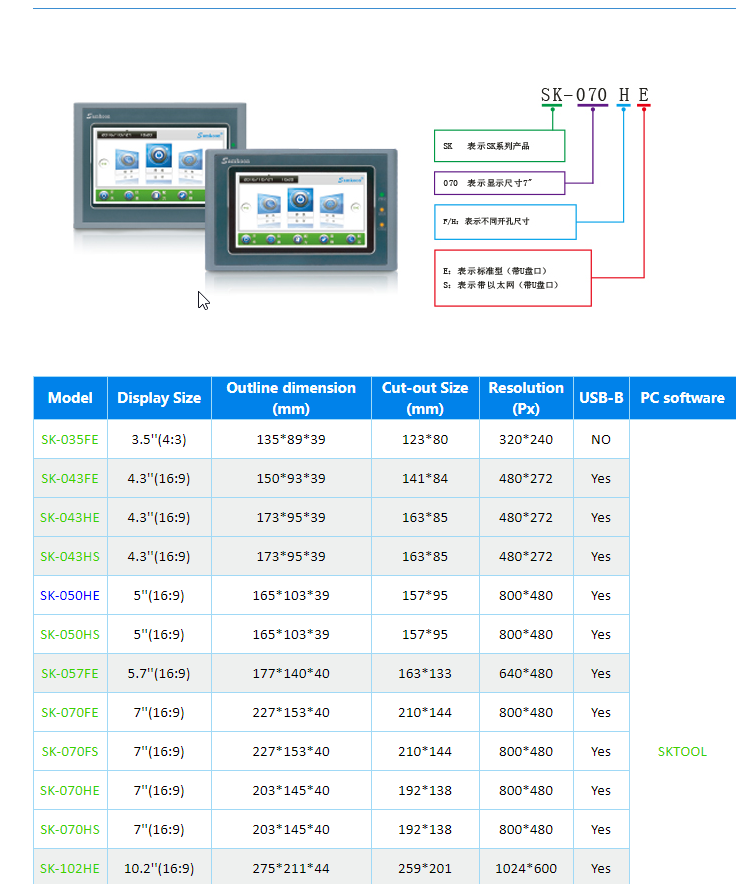Click the Resolution (Px) column header
The image size is (736, 884).
(x=526, y=398)
